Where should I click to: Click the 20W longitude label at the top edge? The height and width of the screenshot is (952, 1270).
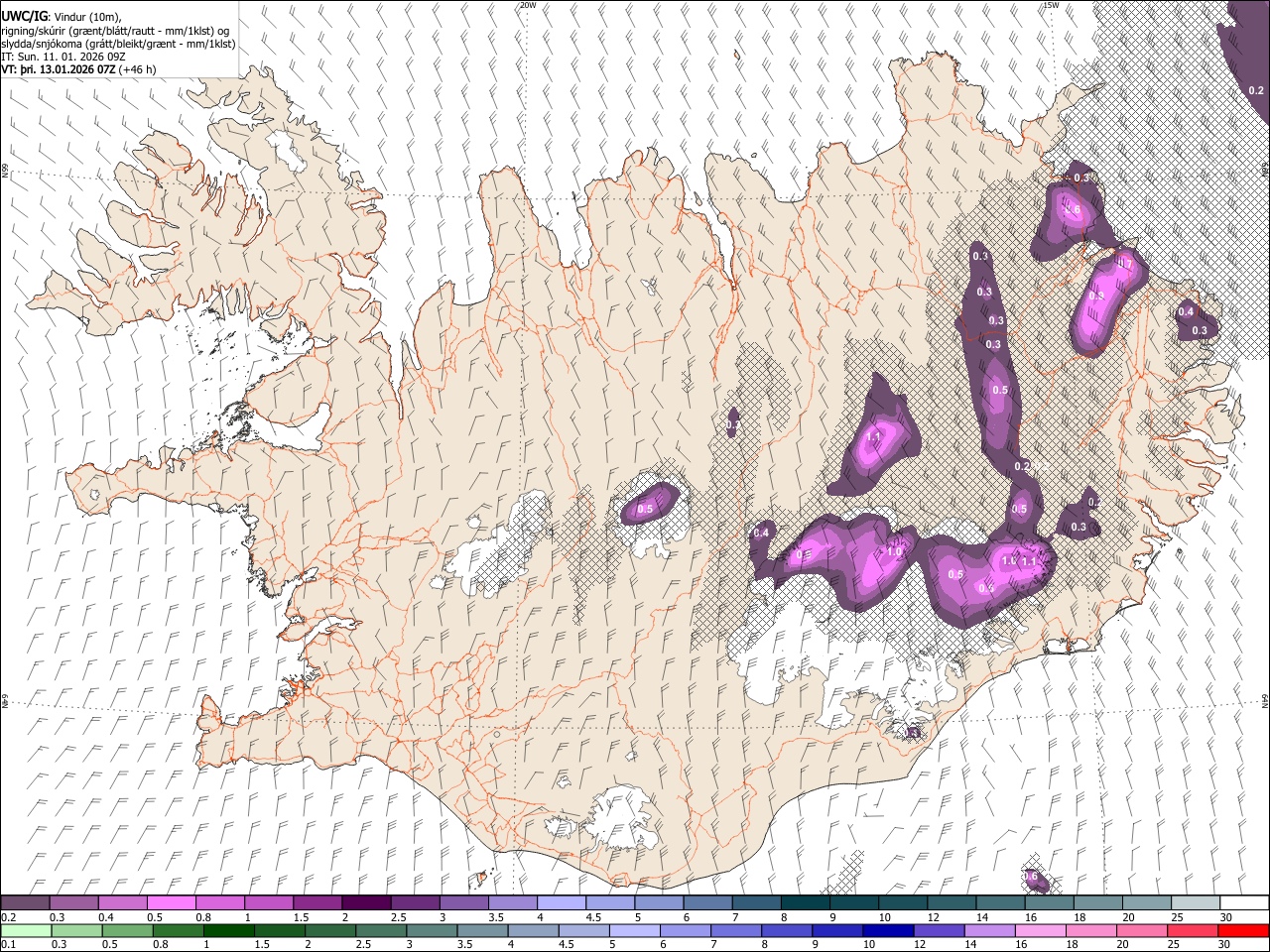(x=528, y=5)
